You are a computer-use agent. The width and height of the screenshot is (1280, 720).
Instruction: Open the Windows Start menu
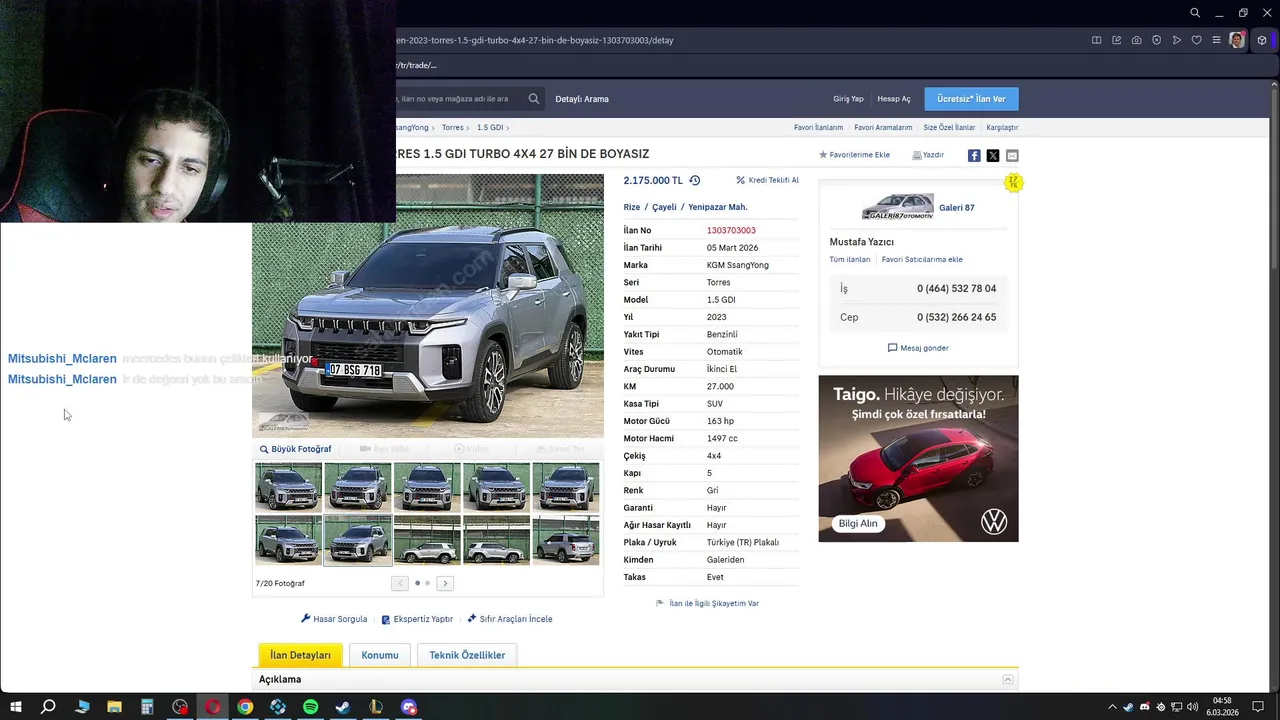(16, 707)
